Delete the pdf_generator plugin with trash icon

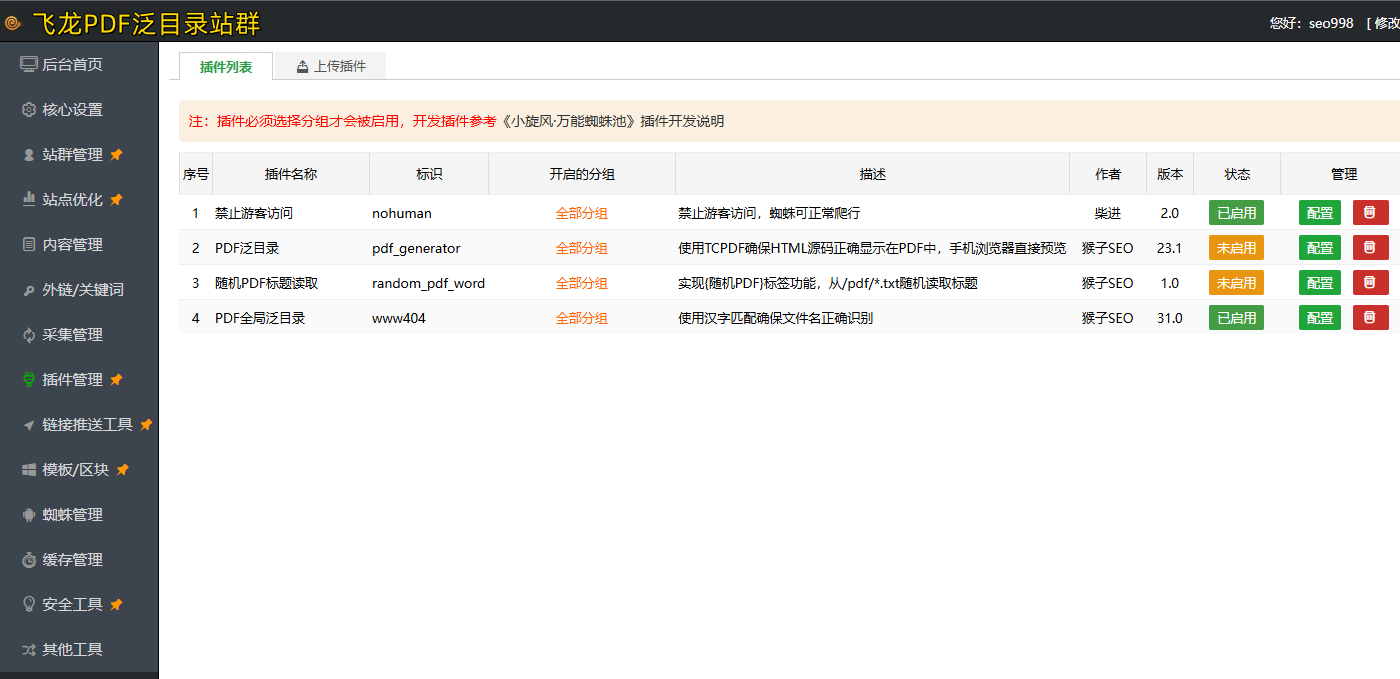point(1370,247)
